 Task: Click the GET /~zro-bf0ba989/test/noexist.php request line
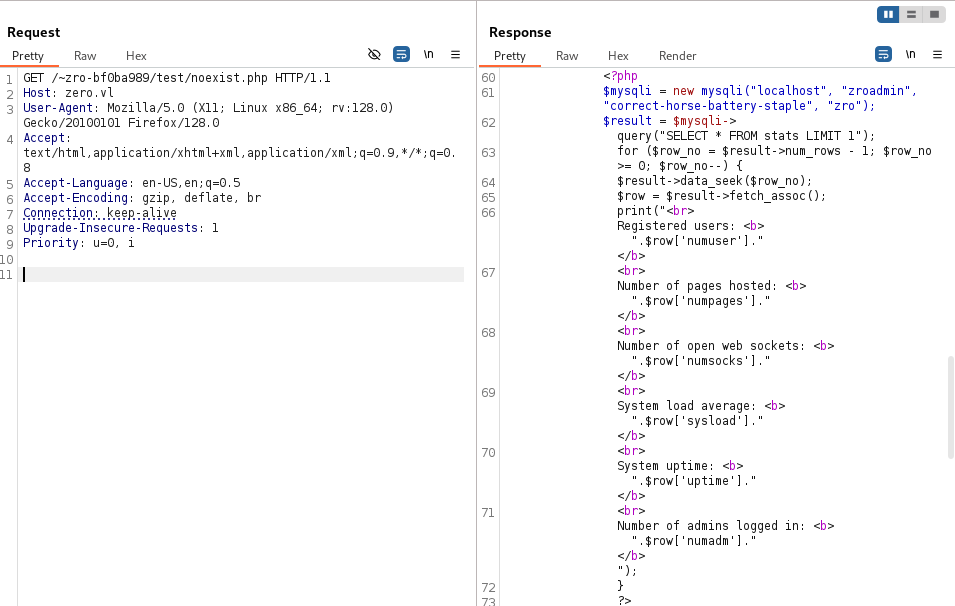177,78
